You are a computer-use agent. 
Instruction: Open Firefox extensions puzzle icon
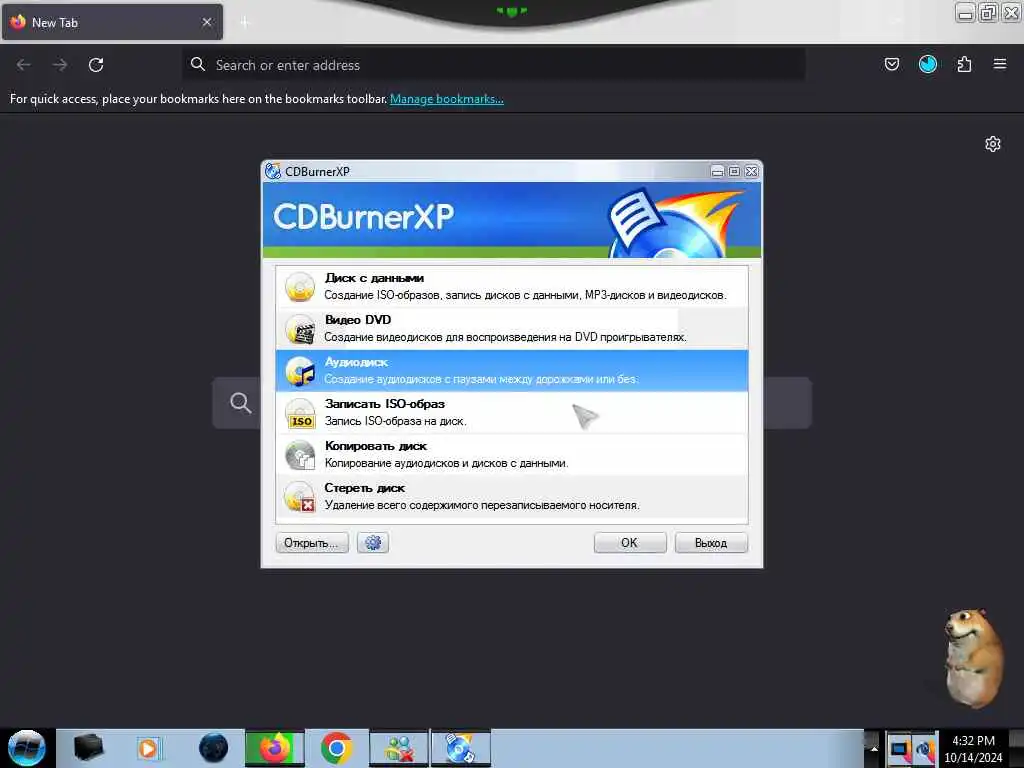click(964, 64)
